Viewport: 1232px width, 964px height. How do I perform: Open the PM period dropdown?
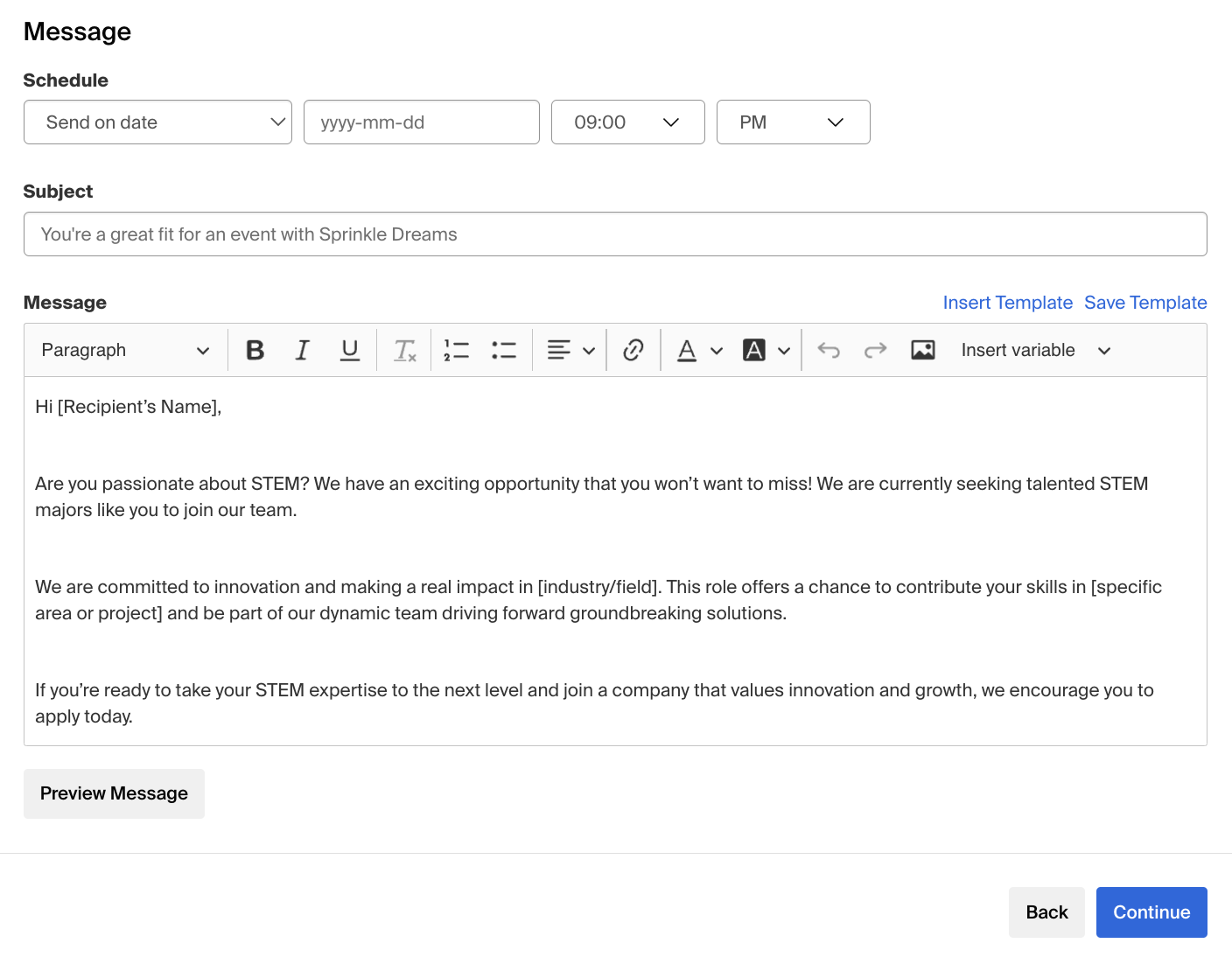(x=794, y=122)
